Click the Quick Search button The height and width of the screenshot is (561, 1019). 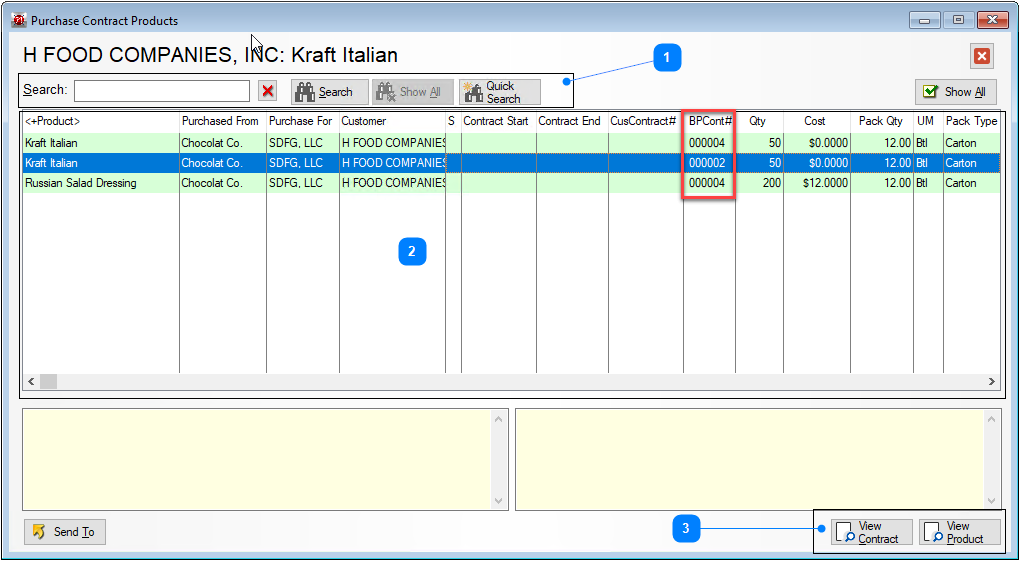click(x=500, y=92)
